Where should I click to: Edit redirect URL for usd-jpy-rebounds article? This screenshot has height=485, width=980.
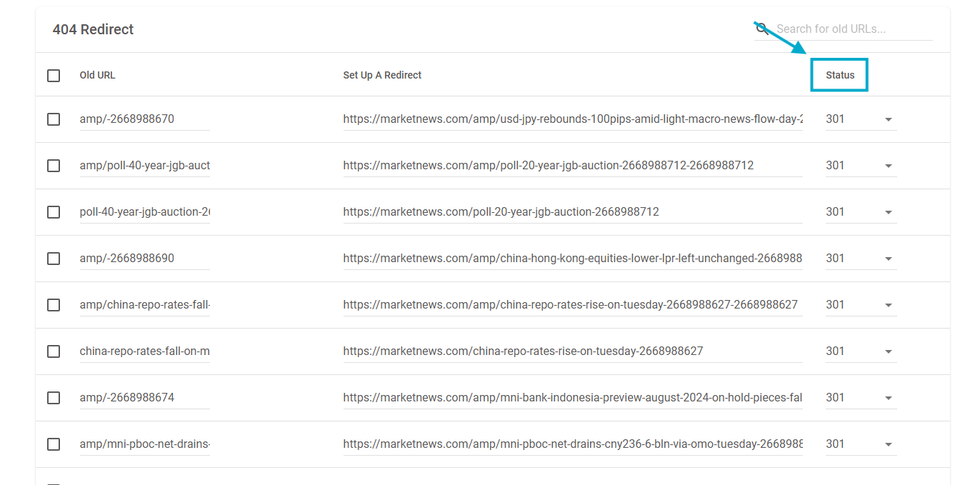[572, 119]
